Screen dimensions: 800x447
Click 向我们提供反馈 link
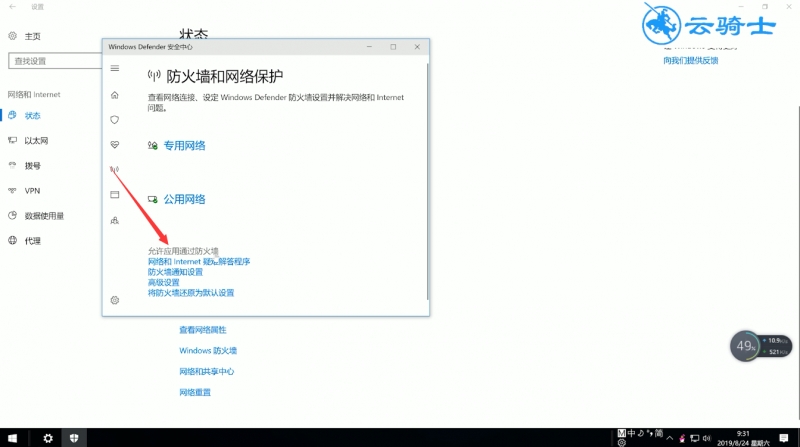click(690, 60)
